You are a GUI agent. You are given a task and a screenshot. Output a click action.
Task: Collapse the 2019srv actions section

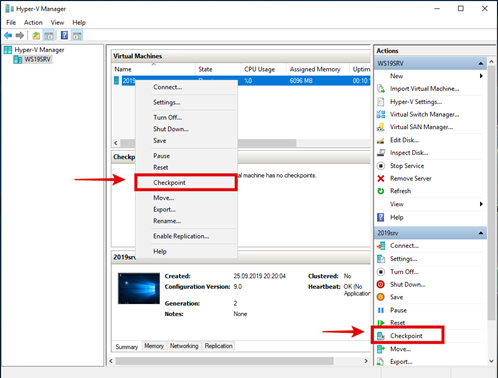point(481,233)
